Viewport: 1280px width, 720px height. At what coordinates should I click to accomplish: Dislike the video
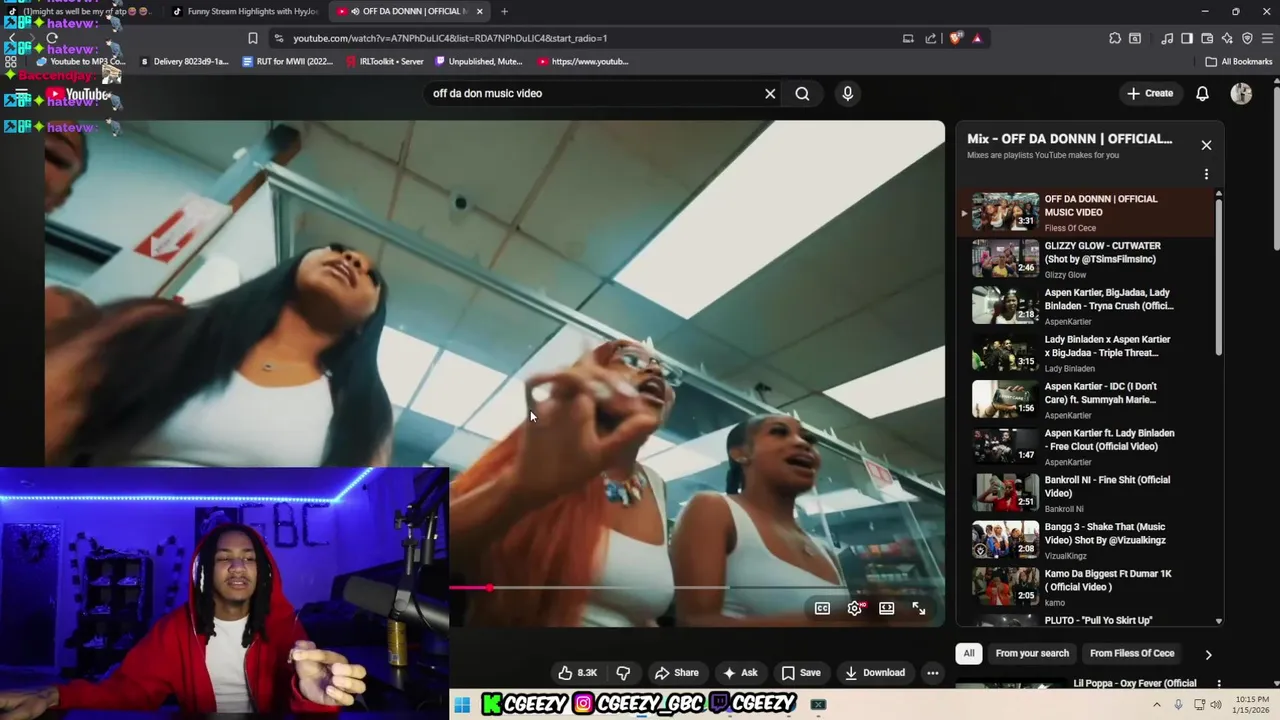[623, 673]
